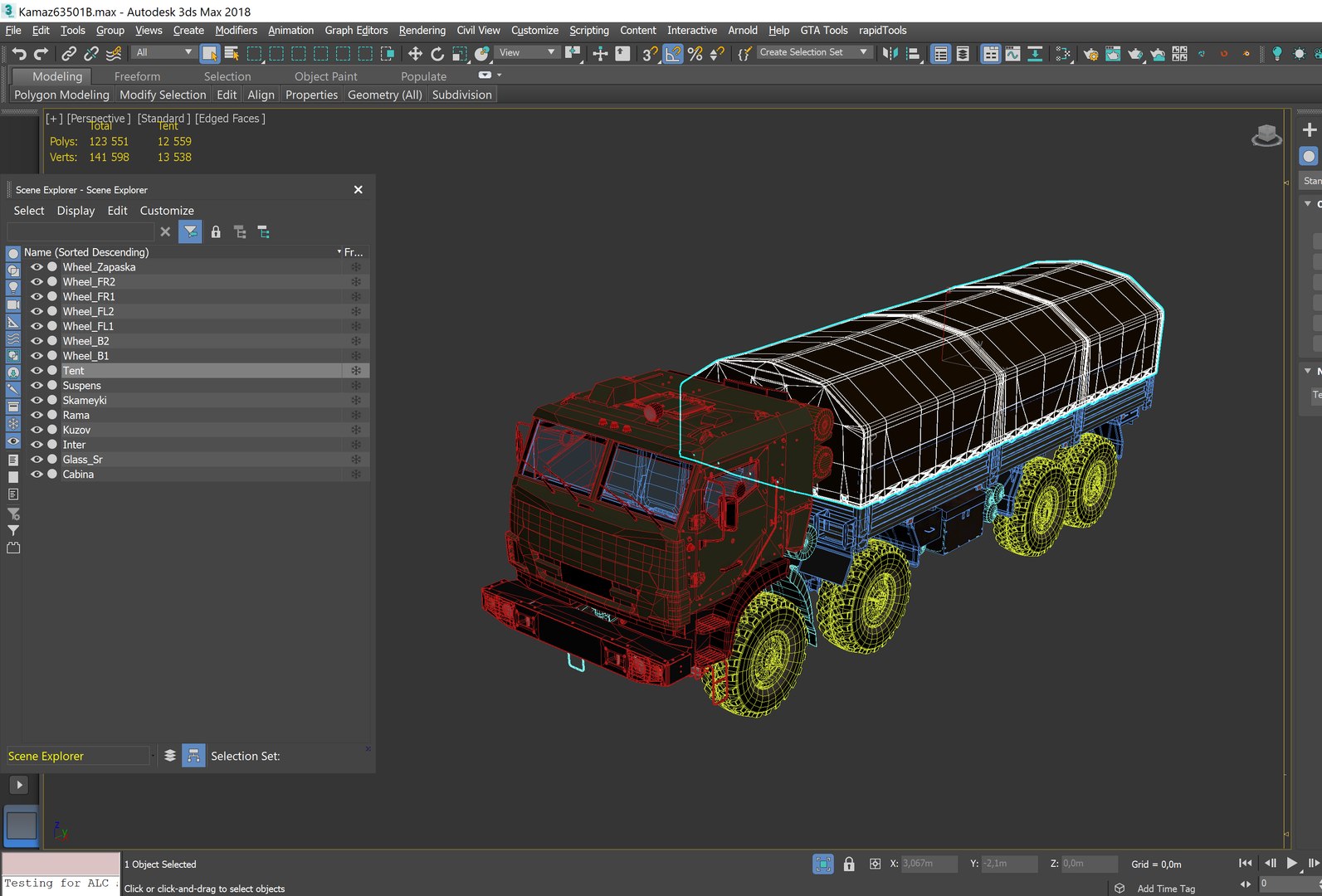Click the Play Animation button
Screen dimensions: 1322x896
tap(1291, 864)
